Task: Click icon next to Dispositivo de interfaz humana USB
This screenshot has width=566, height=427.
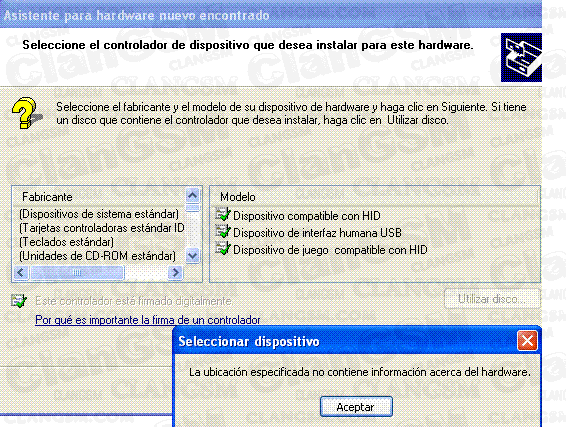Action: 223,231
